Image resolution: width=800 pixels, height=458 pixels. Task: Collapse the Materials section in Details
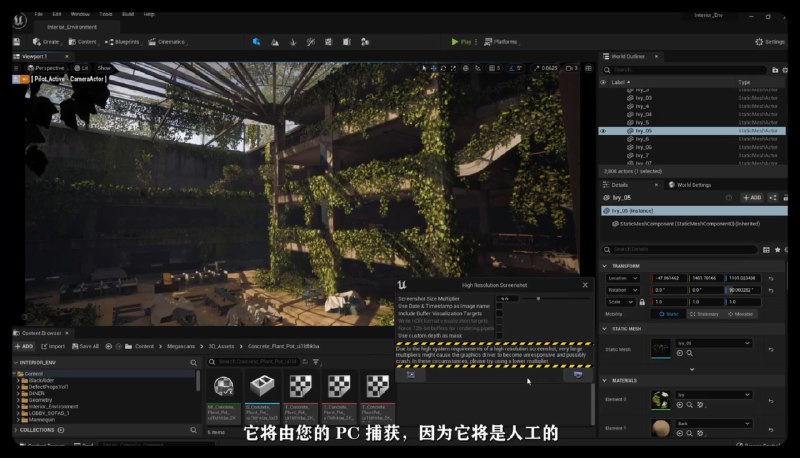coord(605,380)
